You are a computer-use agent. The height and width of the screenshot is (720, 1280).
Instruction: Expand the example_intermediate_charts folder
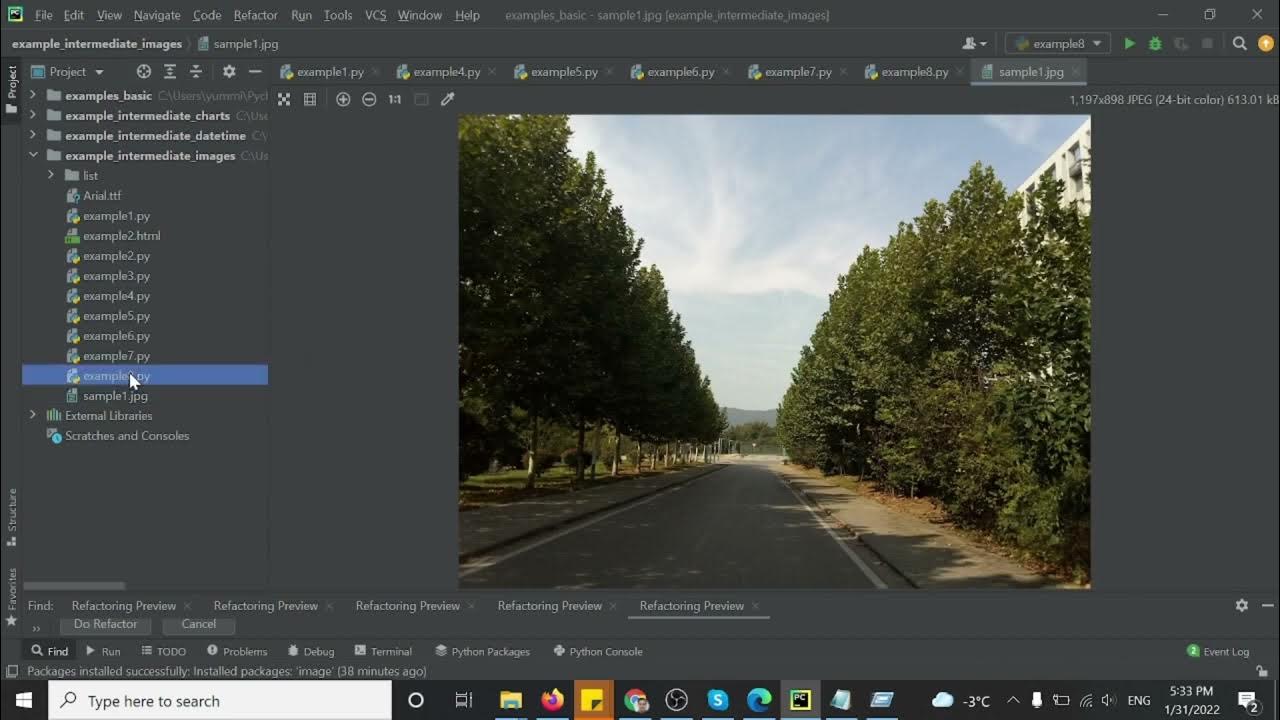point(33,116)
